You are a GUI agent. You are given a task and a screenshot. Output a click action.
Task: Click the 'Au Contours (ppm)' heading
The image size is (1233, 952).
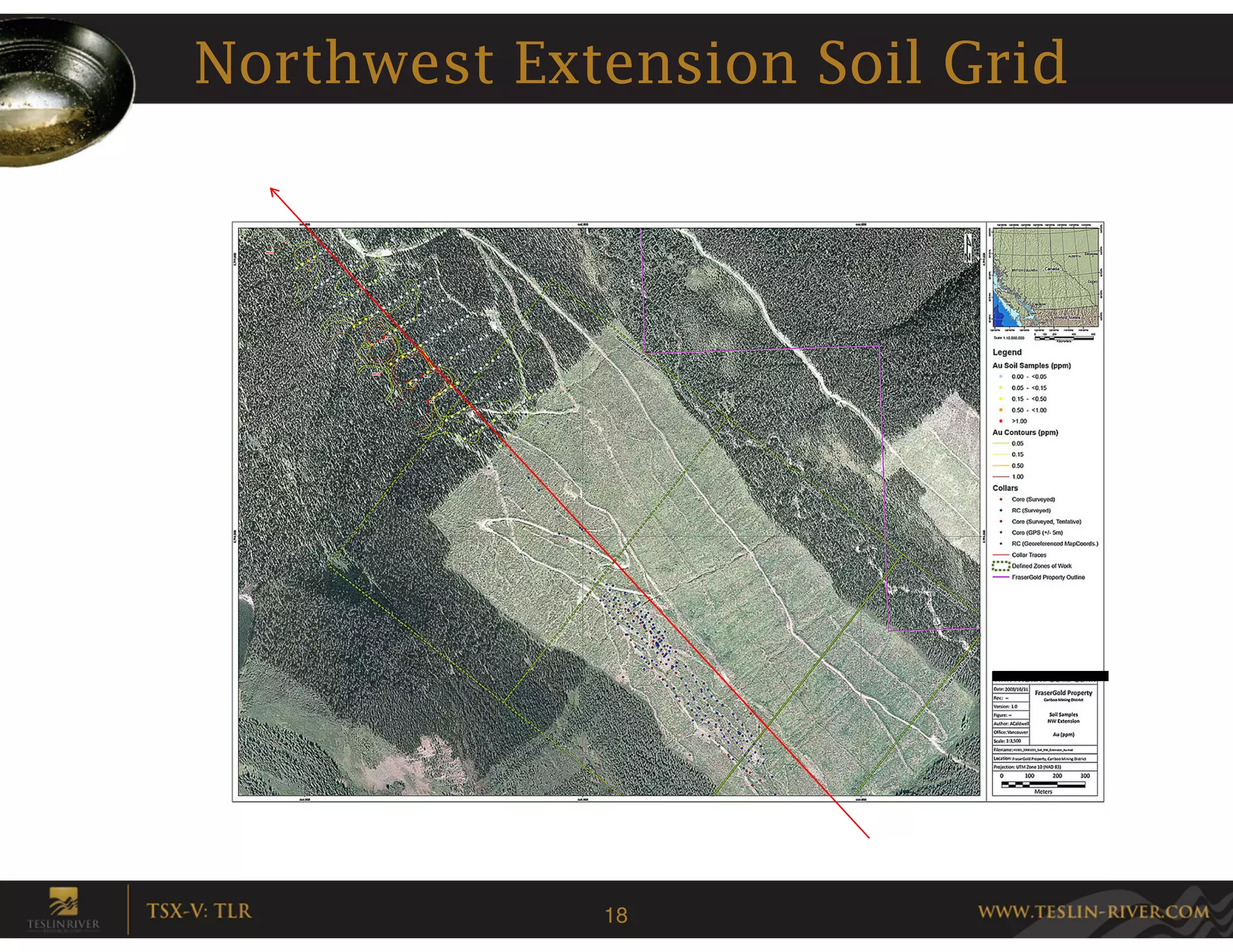[x=1025, y=432]
